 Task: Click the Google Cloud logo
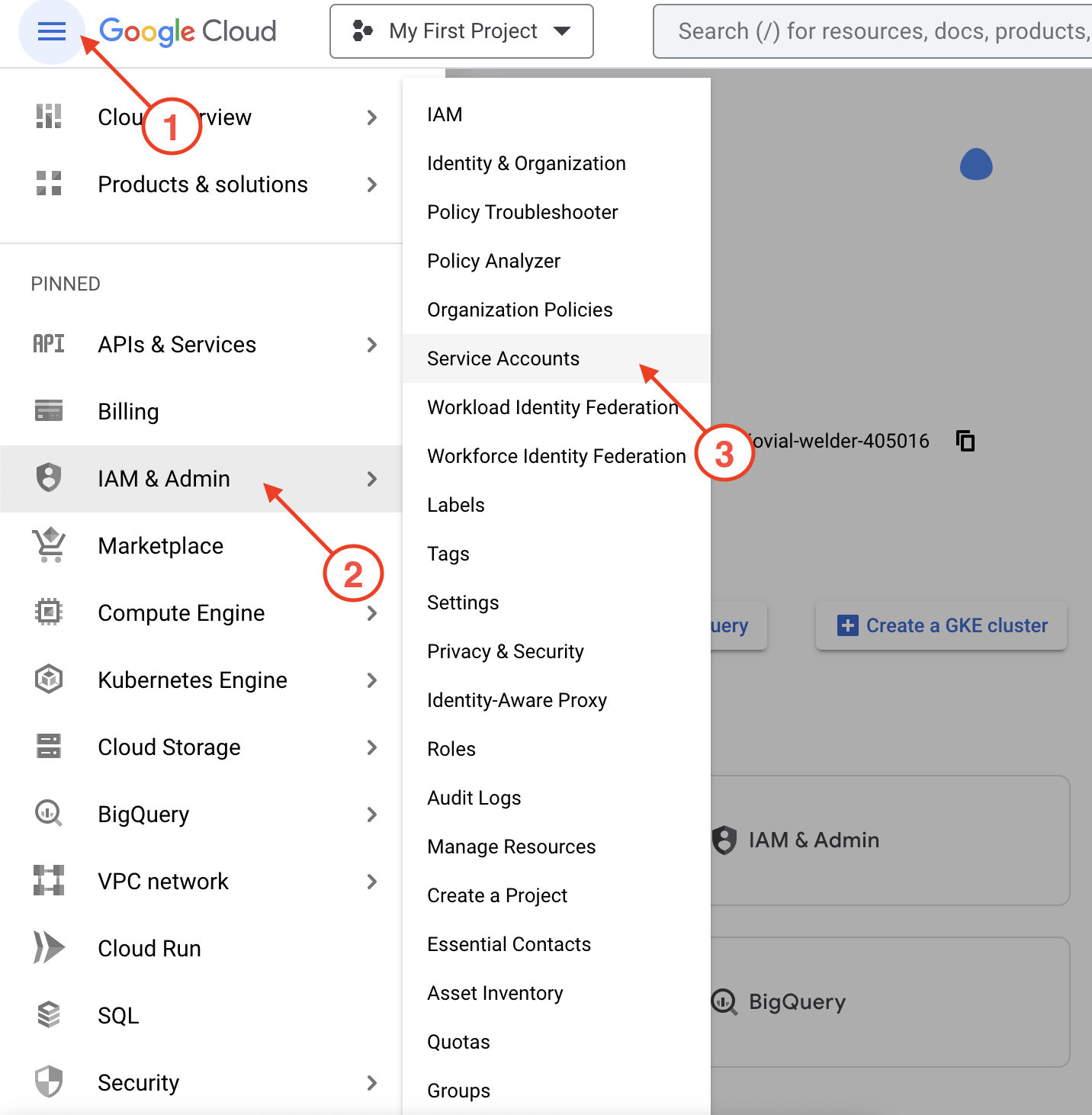coord(188,31)
